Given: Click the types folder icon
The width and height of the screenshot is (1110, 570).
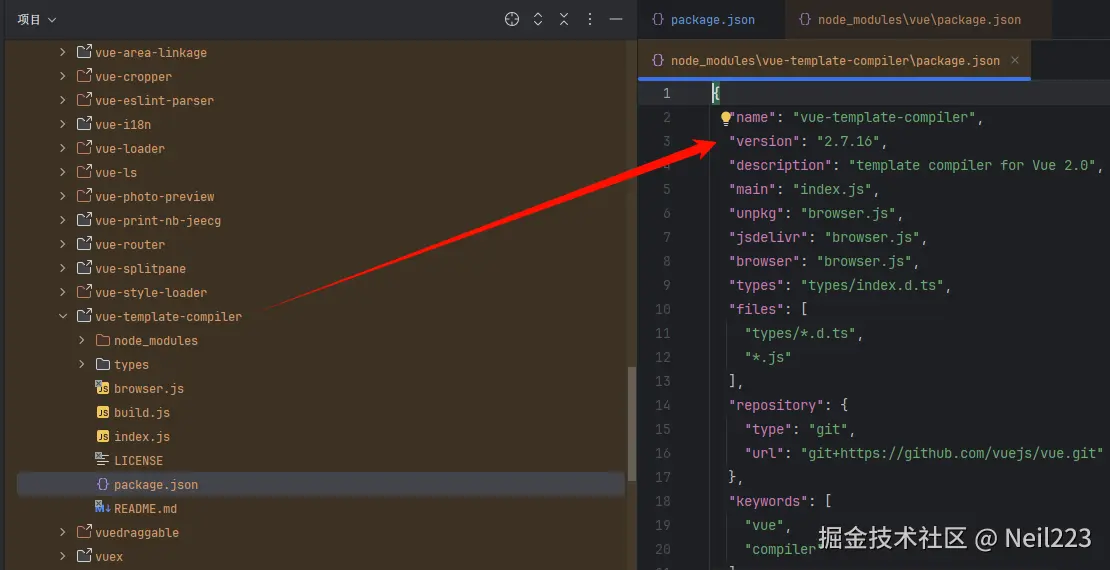Looking at the screenshot, I should 103,365.
